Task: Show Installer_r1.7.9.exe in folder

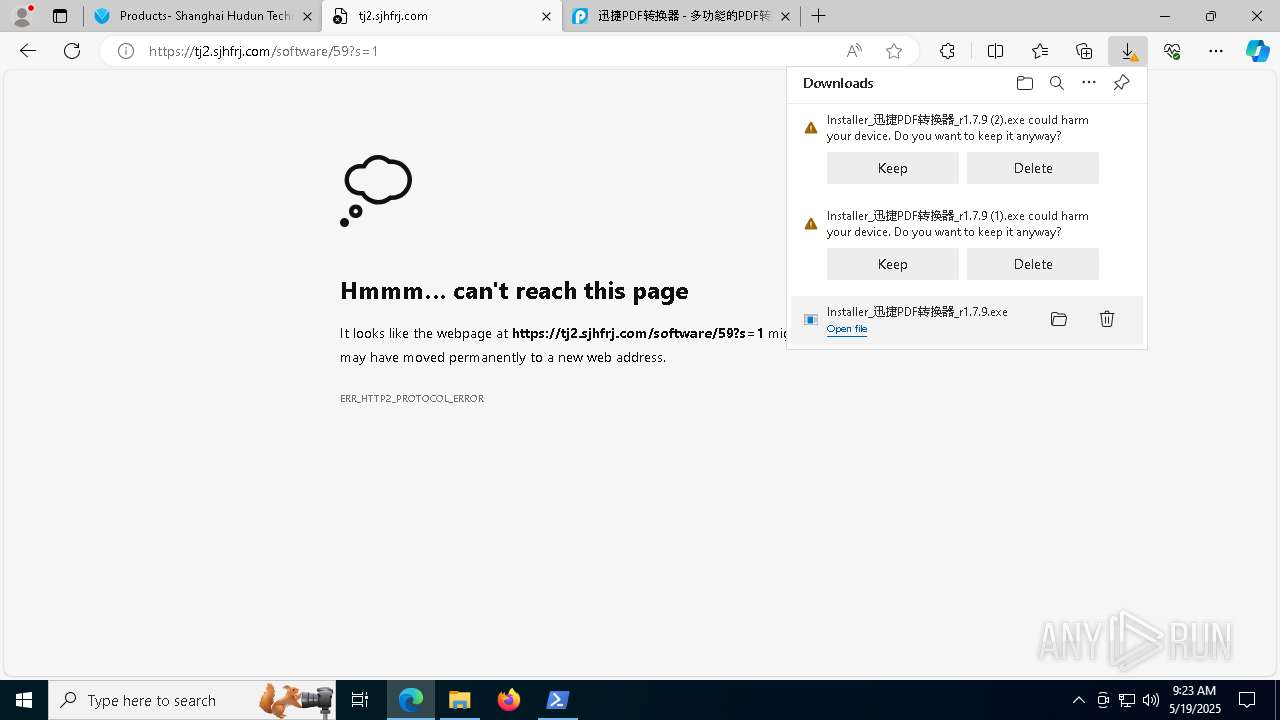Action: (1059, 319)
